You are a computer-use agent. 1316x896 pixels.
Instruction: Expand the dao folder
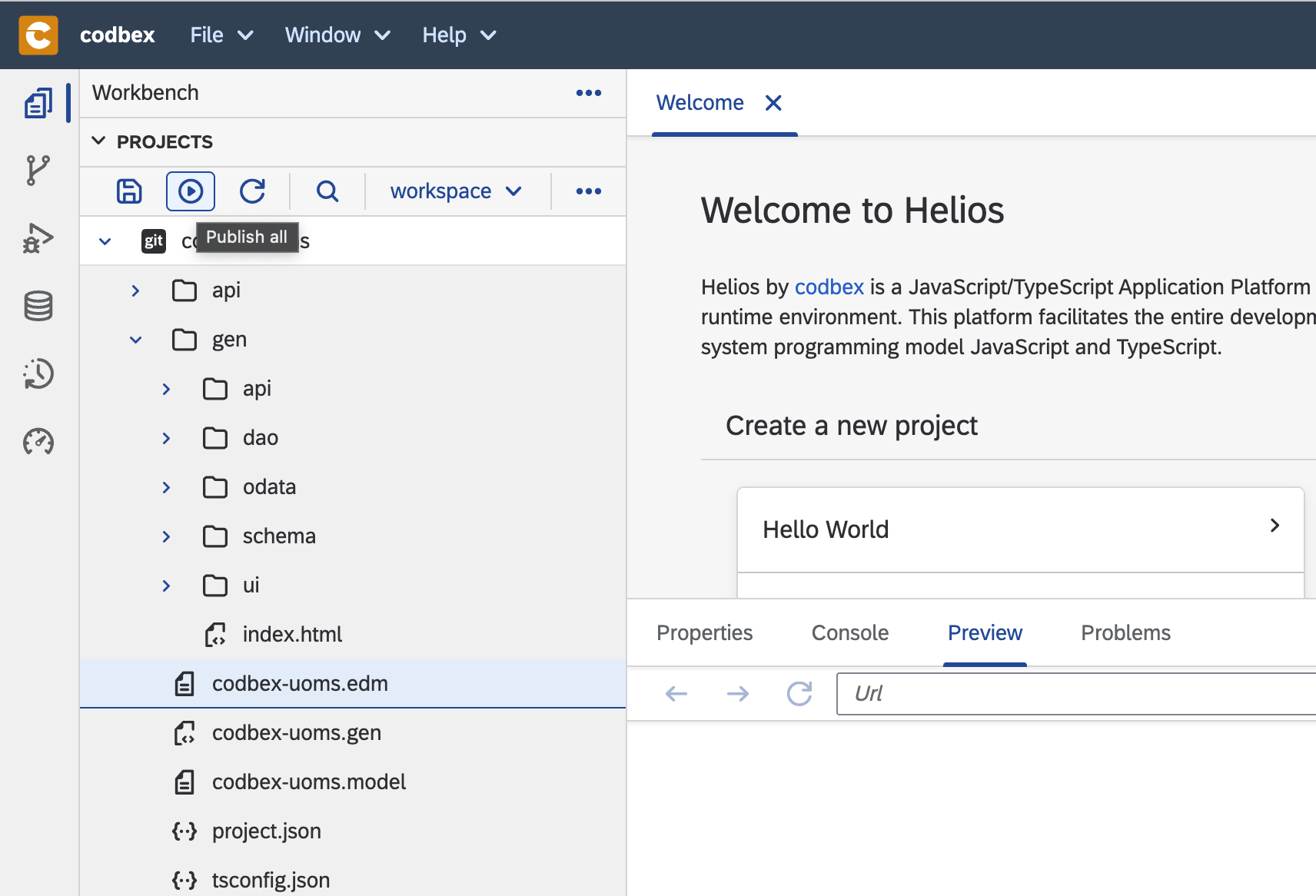[x=166, y=438]
